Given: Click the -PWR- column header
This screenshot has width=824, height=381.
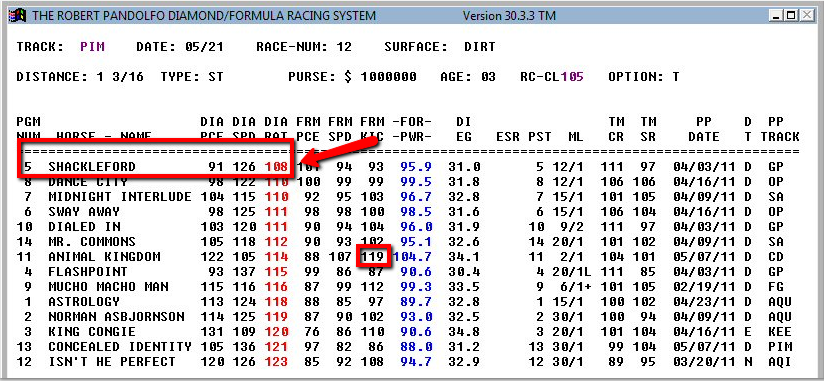Looking at the screenshot, I should point(412,137).
